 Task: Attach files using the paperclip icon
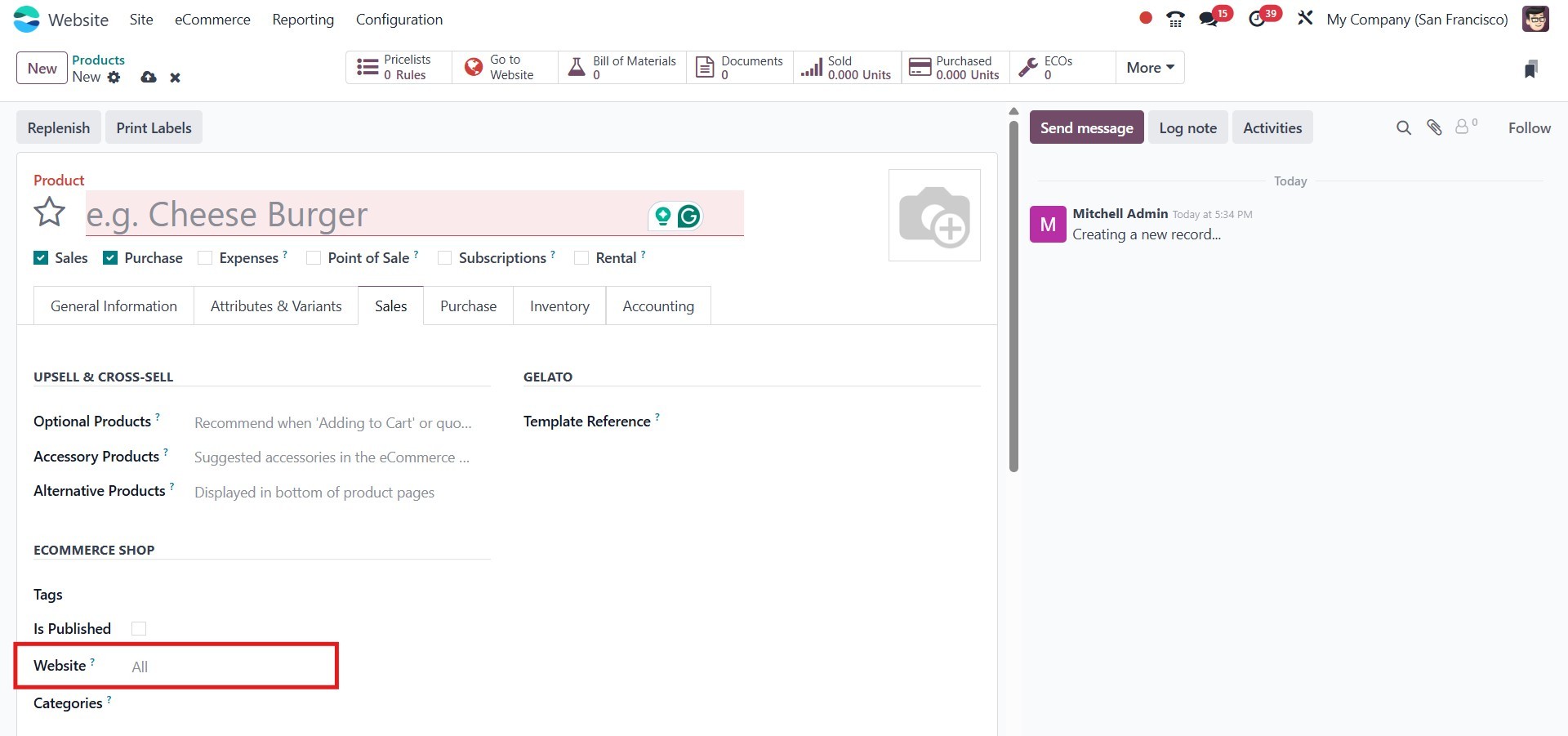click(1434, 127)
